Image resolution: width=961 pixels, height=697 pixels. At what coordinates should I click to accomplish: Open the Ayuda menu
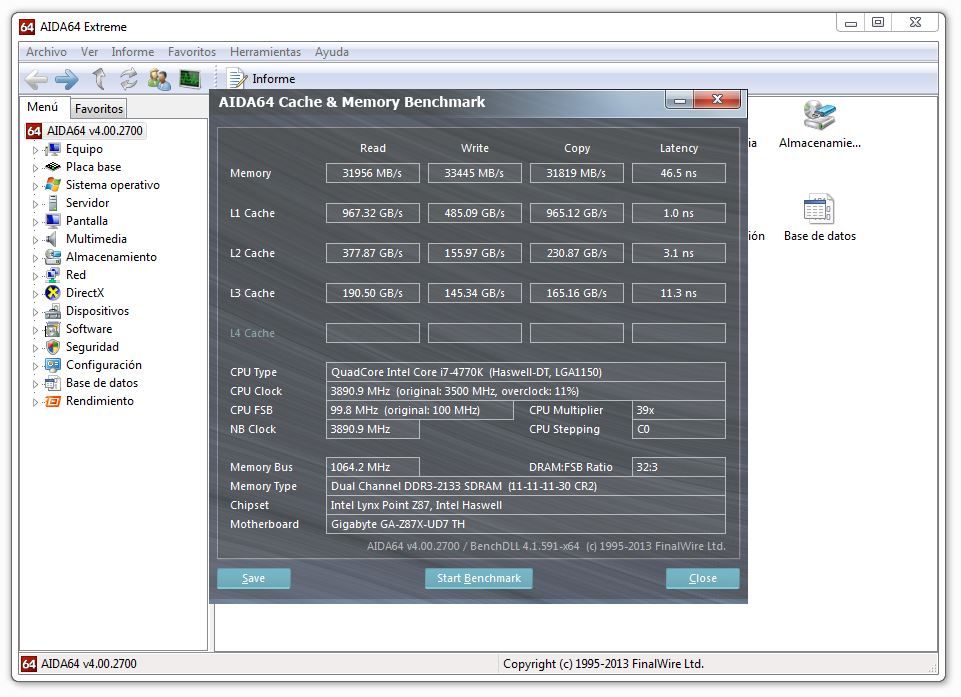(332, 52)
